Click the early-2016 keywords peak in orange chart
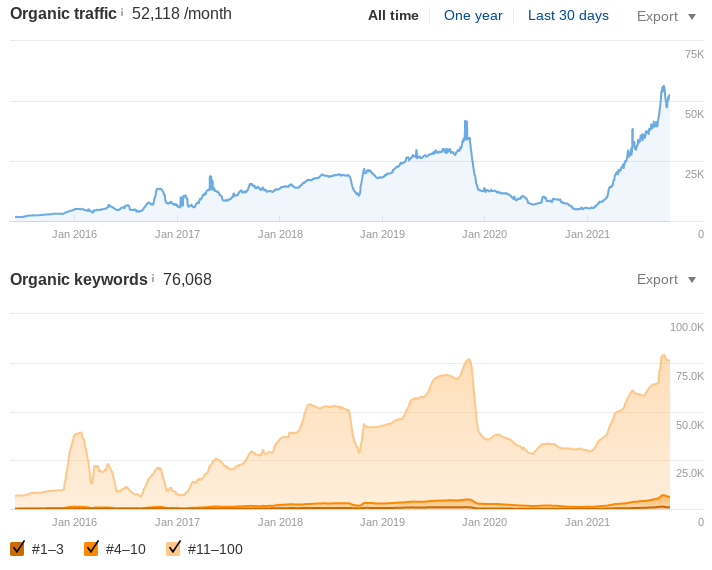Screen dimensions: 712x570 (x=79, y=434)
